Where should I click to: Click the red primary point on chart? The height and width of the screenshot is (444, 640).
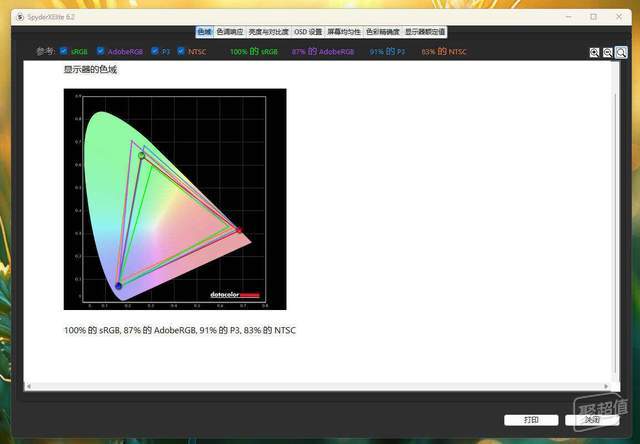pos(240,230)
